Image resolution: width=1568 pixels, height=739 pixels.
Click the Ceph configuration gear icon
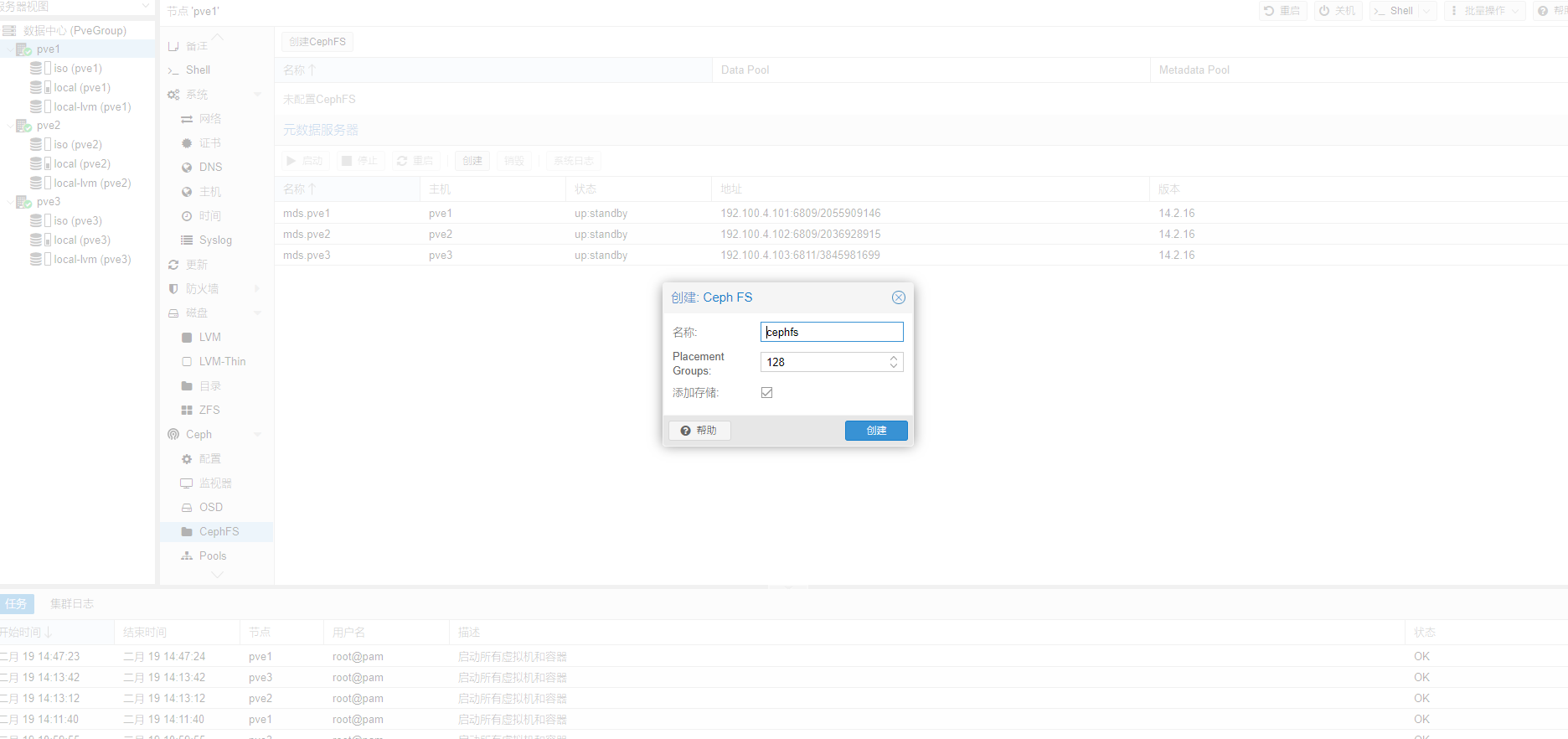tap(187, 459)
